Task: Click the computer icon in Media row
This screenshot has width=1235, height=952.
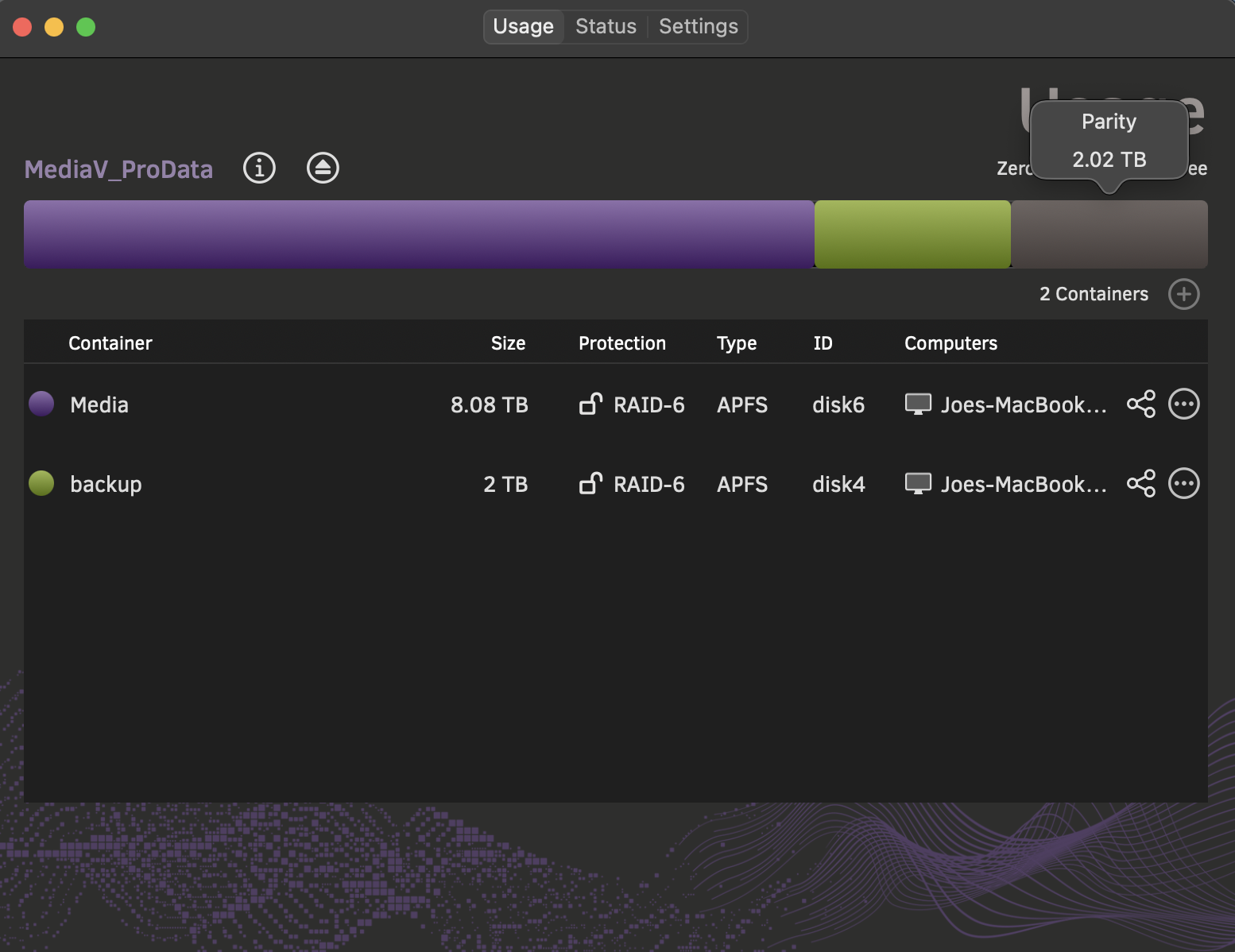Action: (918, 404)
